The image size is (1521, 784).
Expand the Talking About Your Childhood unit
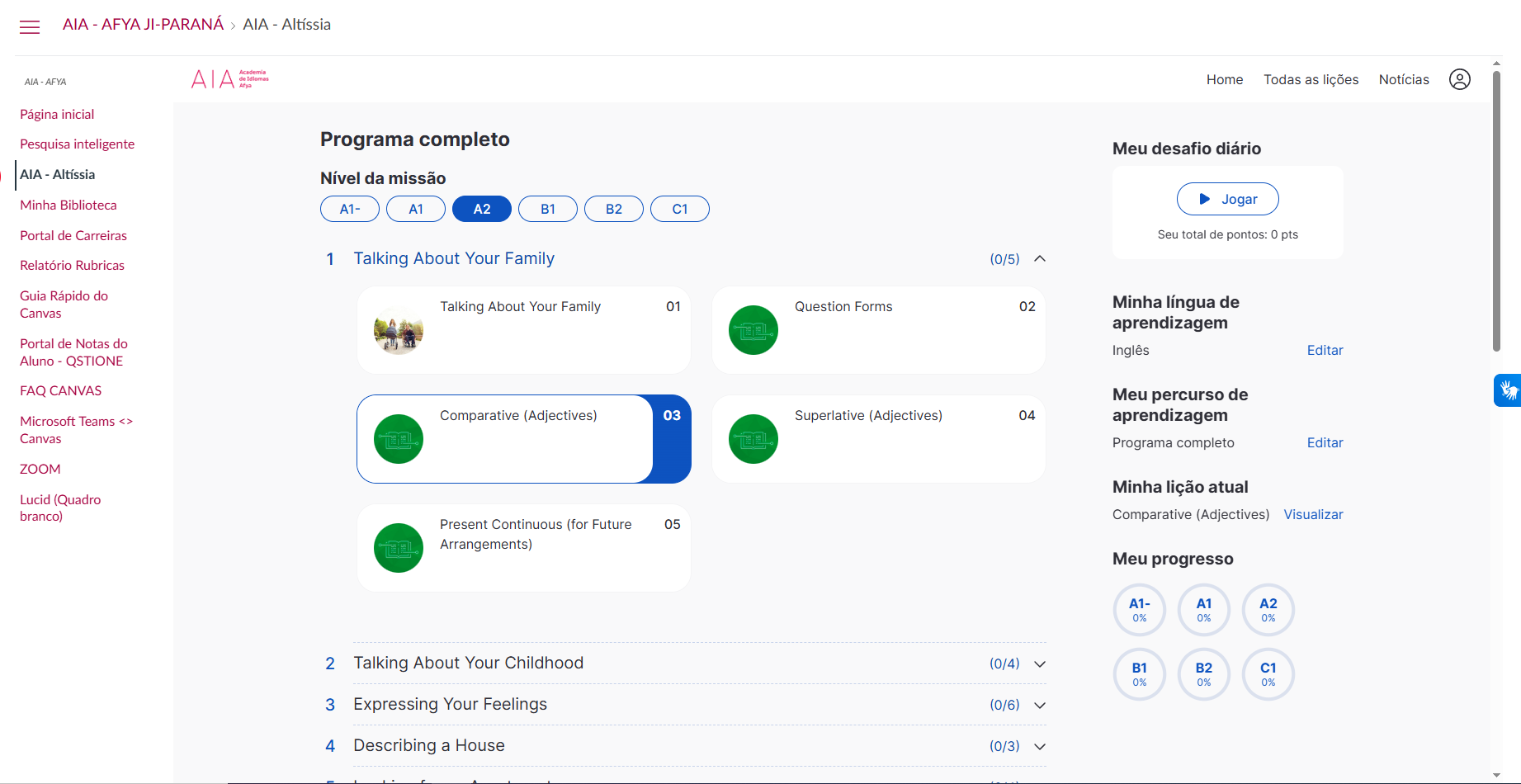[1040, 664]
